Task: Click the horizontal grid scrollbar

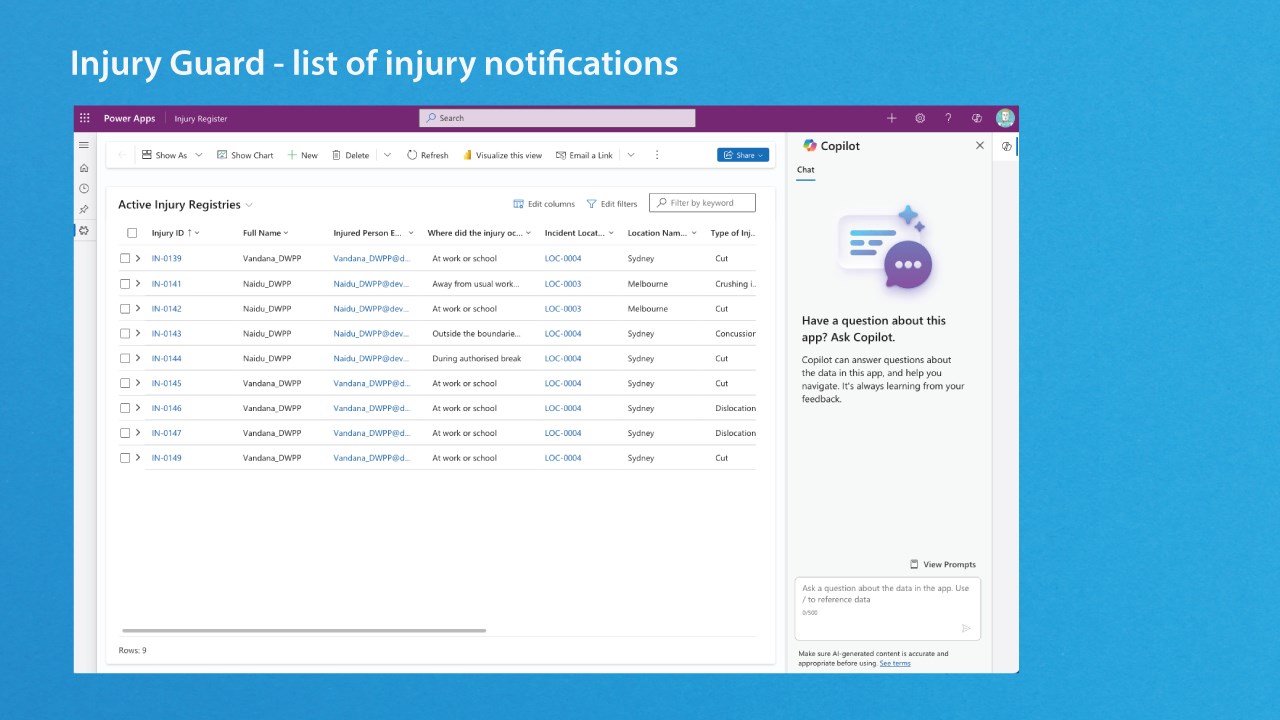Action: [304, 630]
